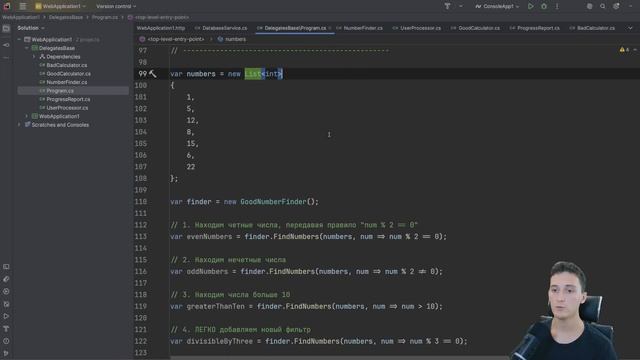Click the evenNumbers variable on line 113

click(x=209, y=237)
